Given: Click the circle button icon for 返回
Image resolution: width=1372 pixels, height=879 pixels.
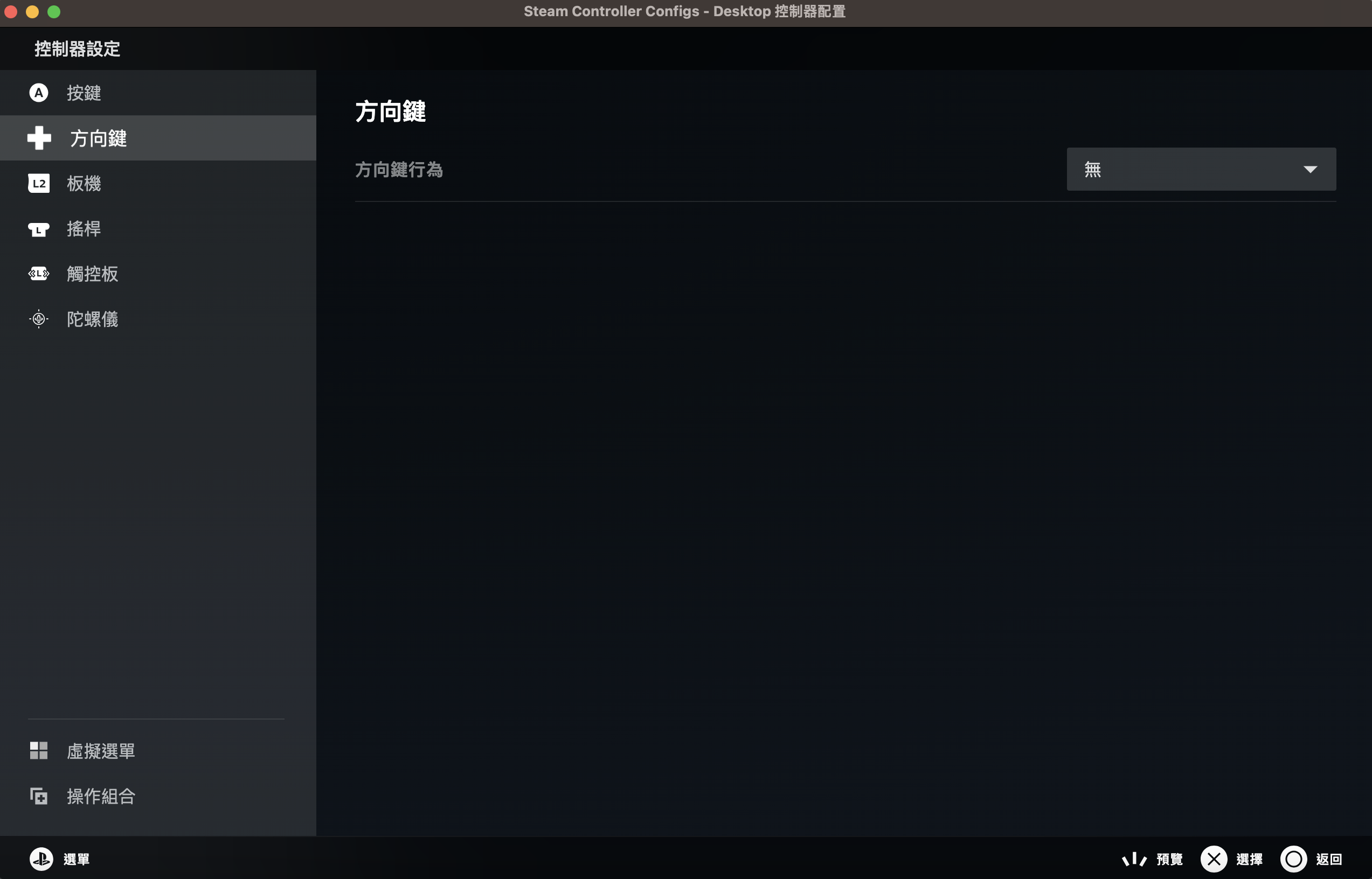Looking at the screenshot, I should coord(1293,859).
